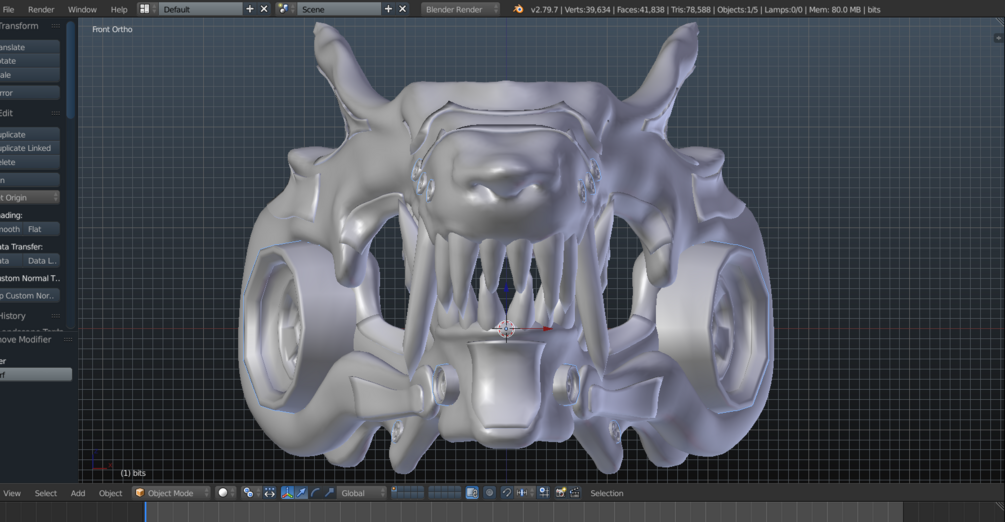Collapse the Remove Modifier operator panel
This screenshot has height=522, width=1005.
[36, 339]
